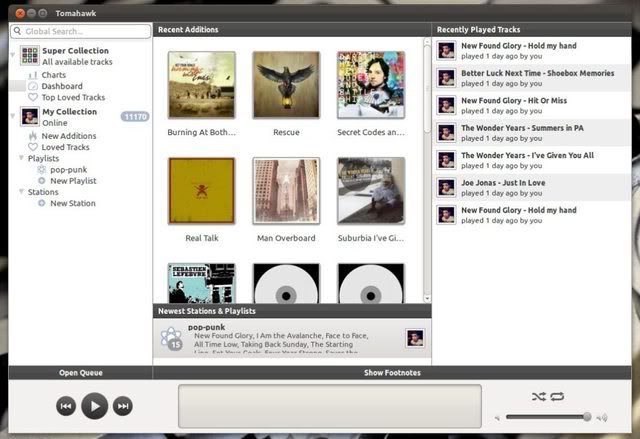Open the Man Overboard album cover
This screenshot has width=640, height=439.
pyautogui.click(x=286, y=191)
